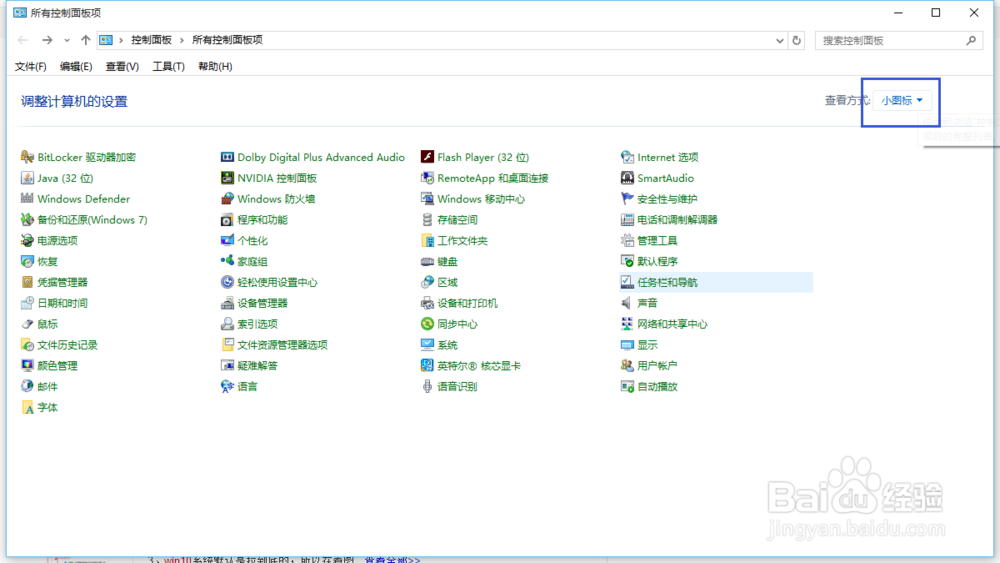
Task: Open the 疑难解答 link
Action: pyautogui.click(x=258, y=366)
